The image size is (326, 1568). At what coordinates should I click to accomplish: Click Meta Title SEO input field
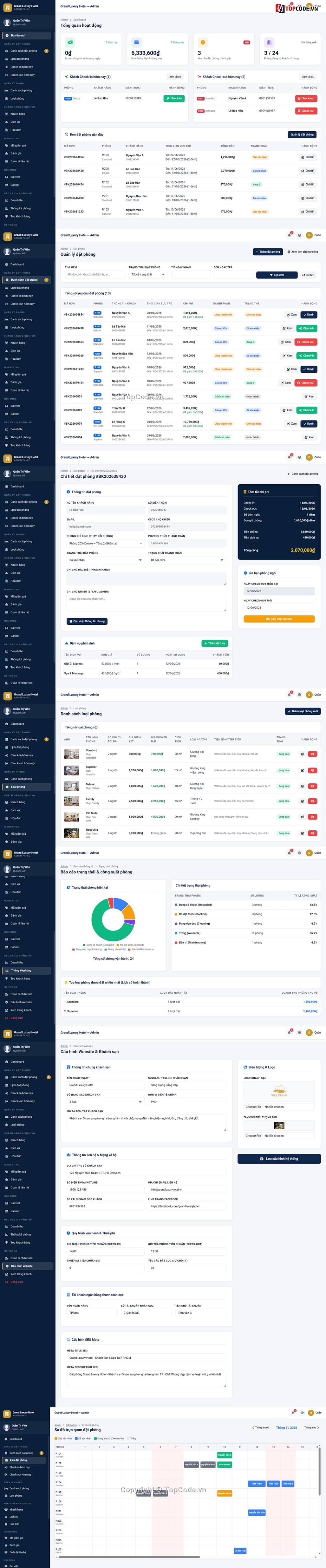[146, 1357]
